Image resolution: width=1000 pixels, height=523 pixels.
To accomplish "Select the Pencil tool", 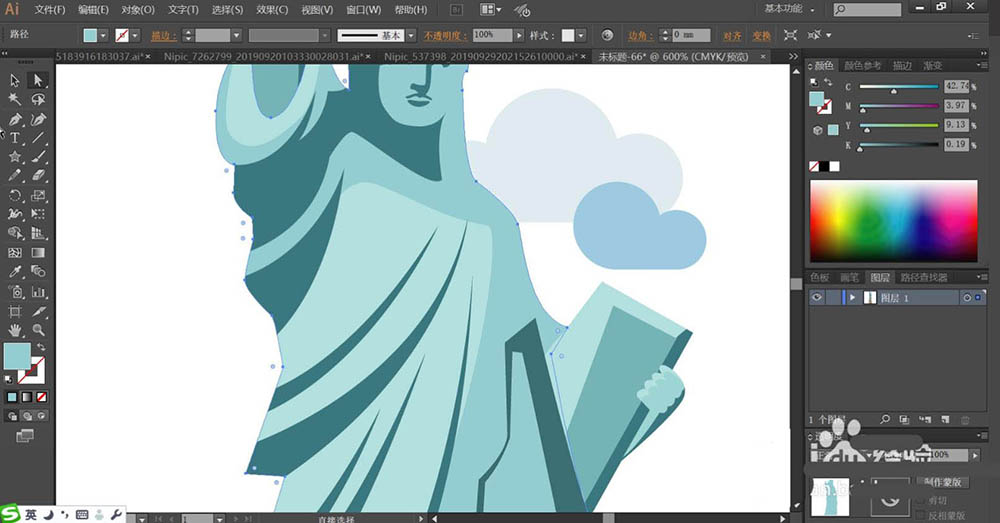I will pyautogui.click(x=15, y=176).
